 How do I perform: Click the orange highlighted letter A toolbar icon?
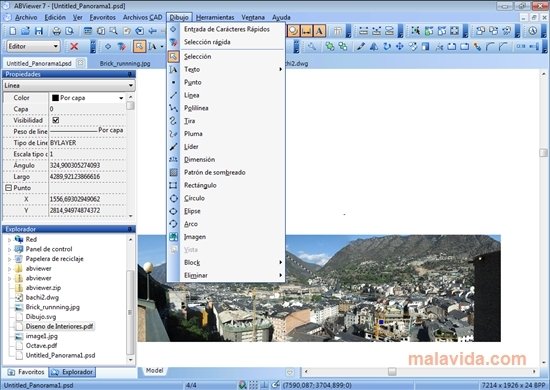coord(319,31)
